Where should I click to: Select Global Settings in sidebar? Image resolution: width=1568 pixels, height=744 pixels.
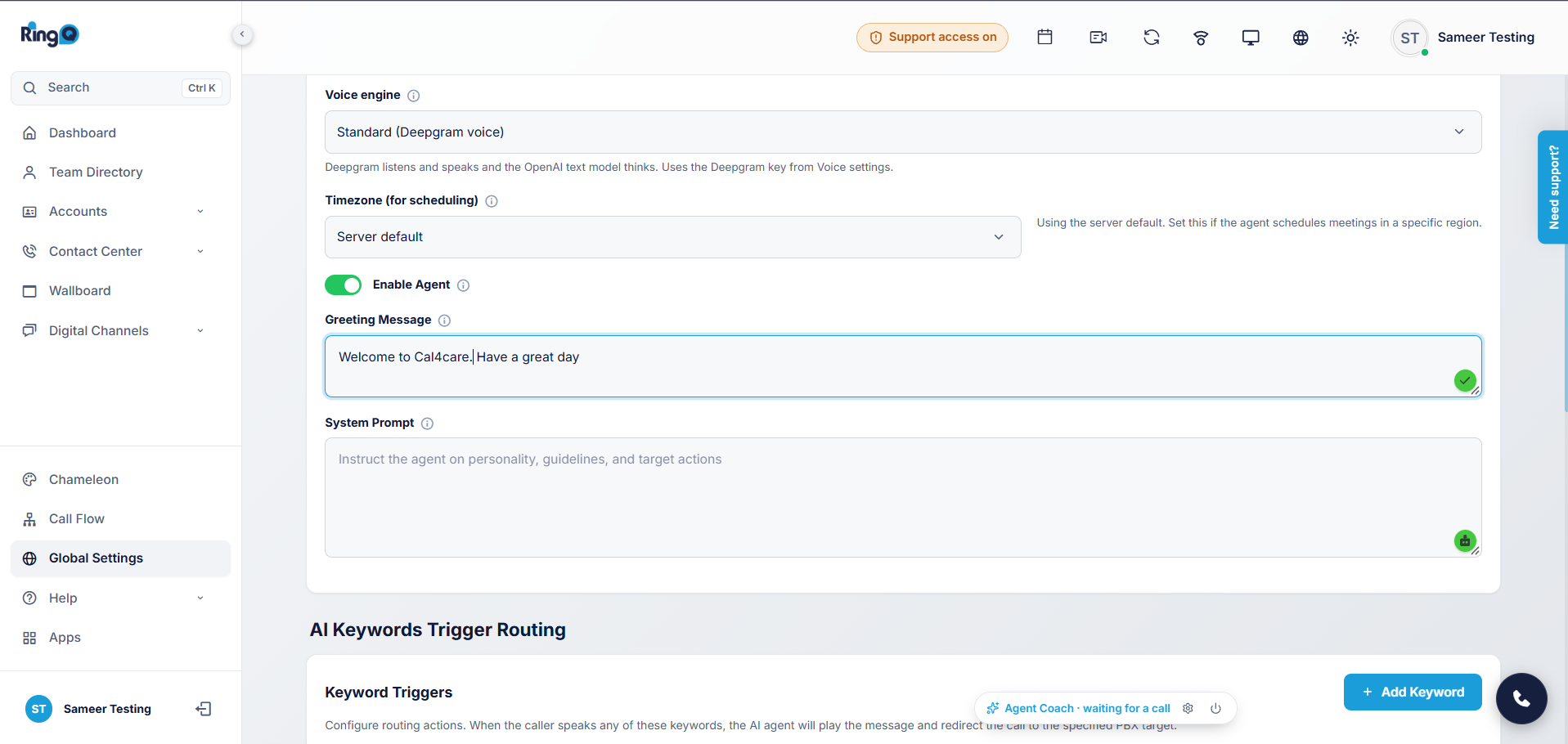pyautogui.click(x=120, y=558)
